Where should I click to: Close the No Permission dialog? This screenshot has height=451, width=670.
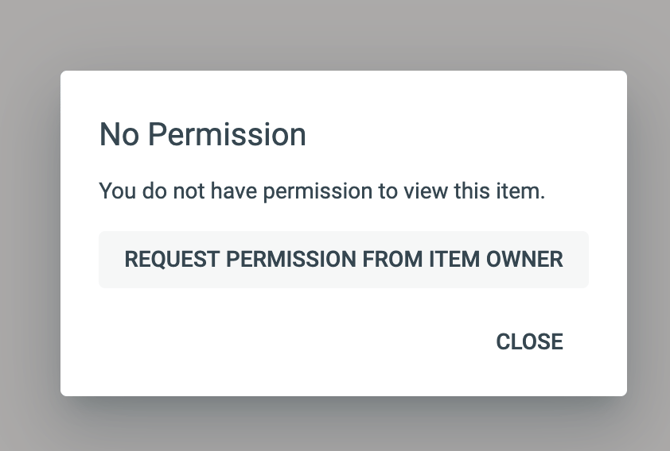[529, 342]
